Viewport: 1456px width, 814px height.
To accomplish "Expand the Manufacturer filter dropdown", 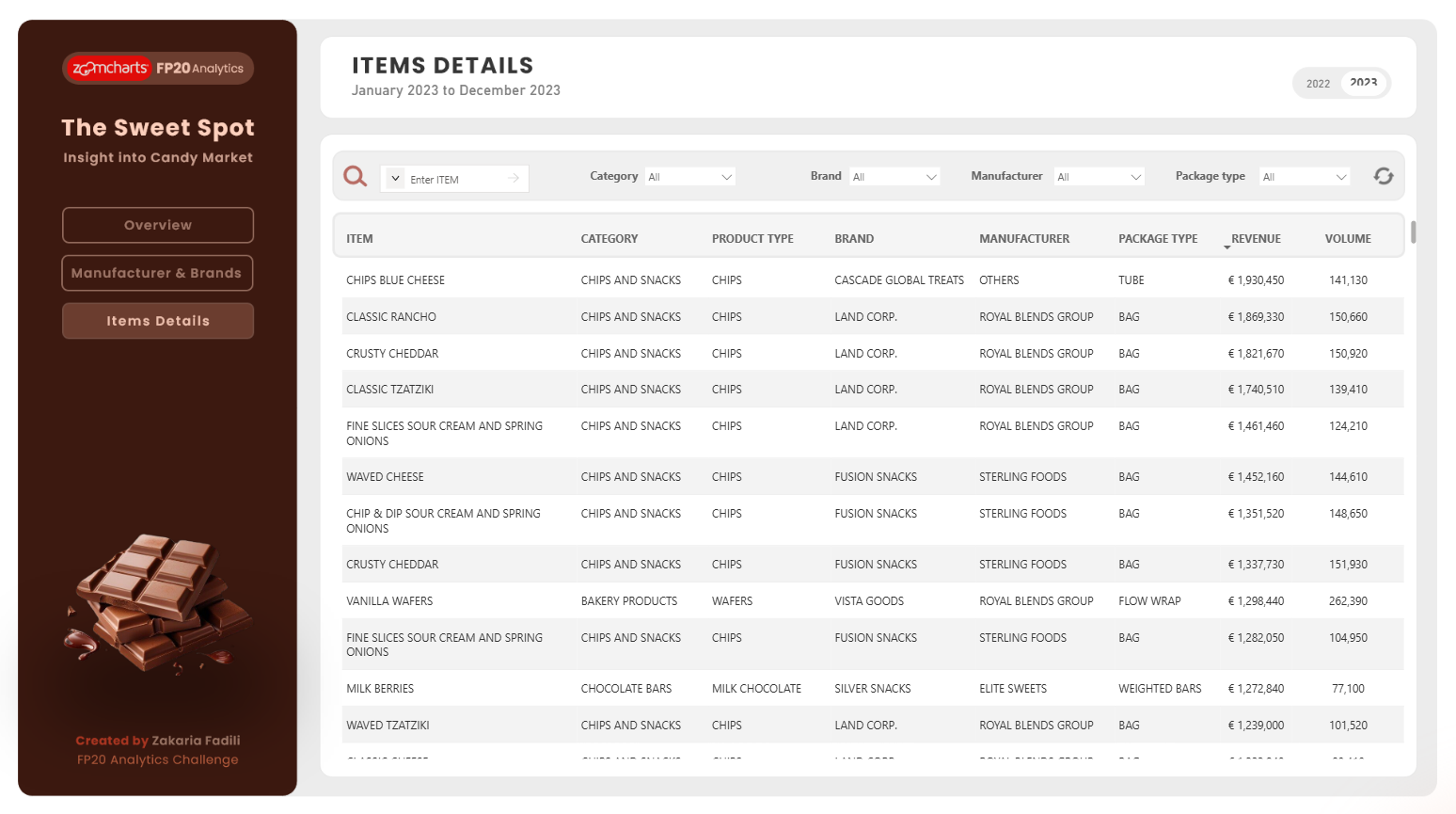I will (x=1098, y=177).
